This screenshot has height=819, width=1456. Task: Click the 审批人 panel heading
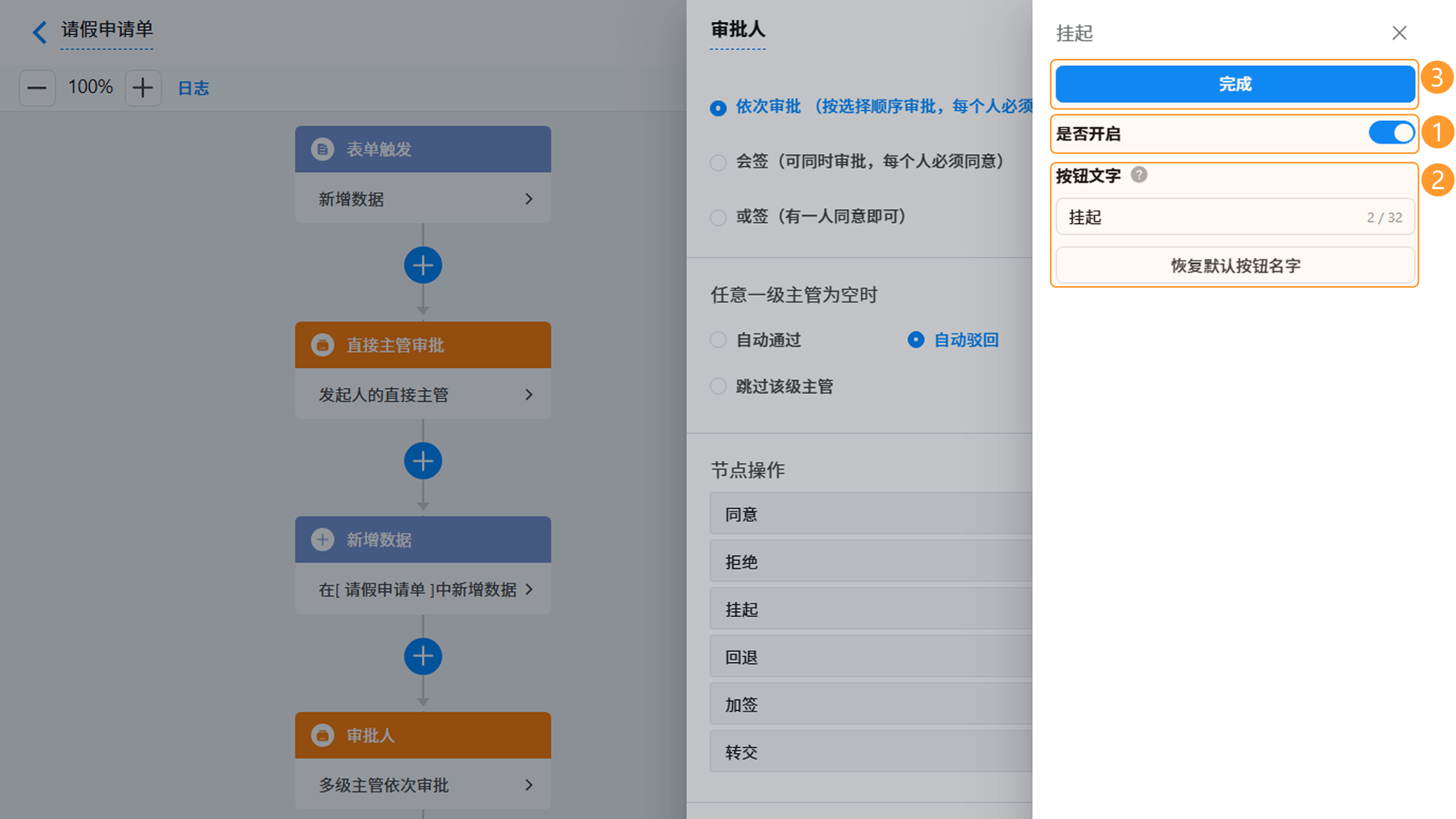click(737, 30)
